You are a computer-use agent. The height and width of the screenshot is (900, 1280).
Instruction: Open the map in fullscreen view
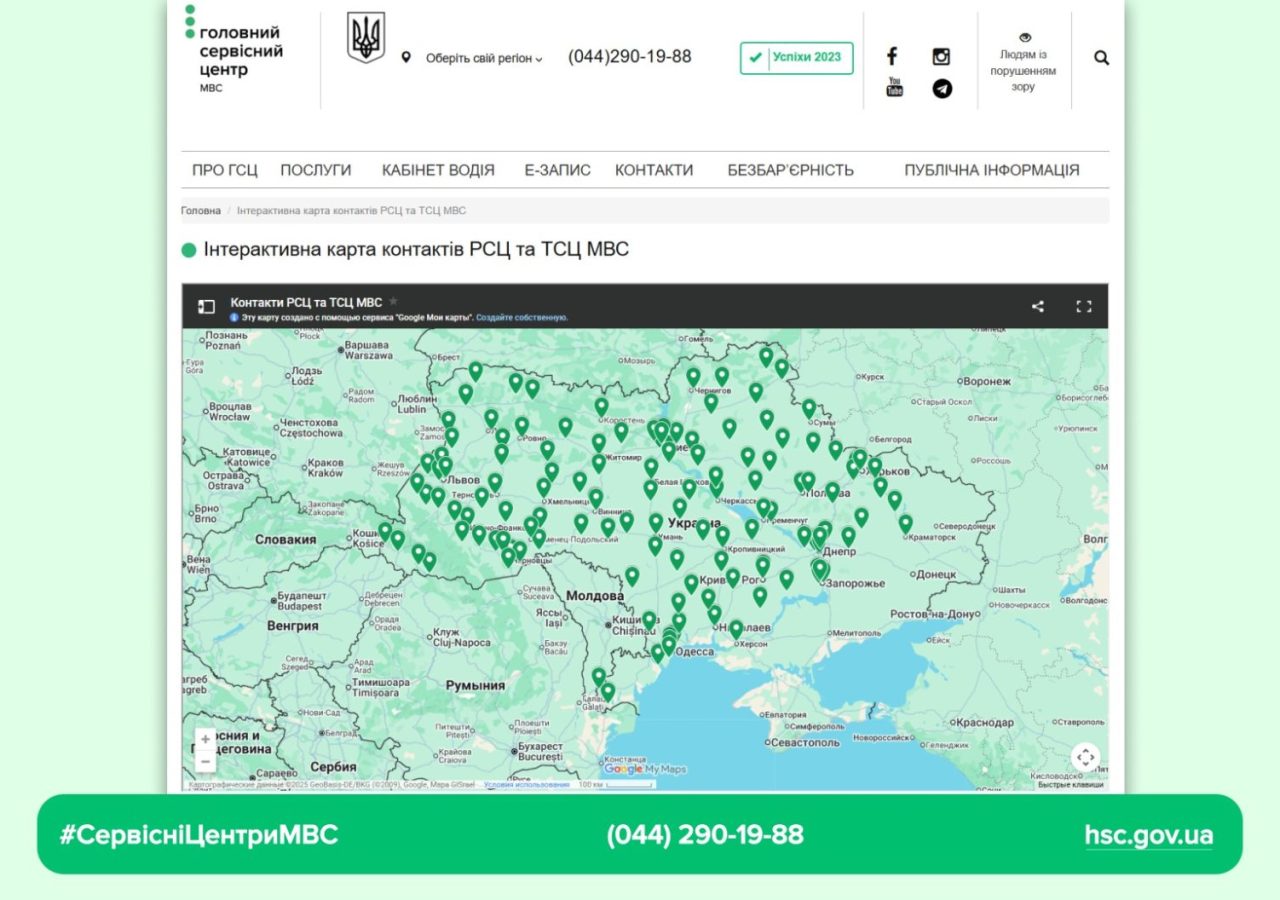coord(1083,307)
